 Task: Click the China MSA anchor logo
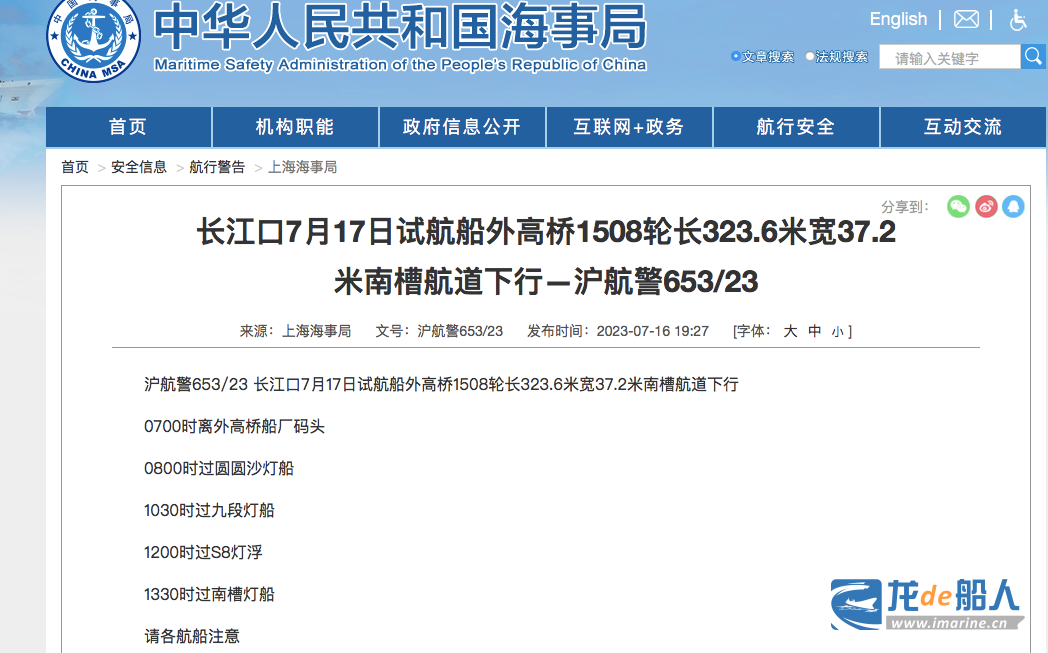pyautogui.click(x=93, y=38)
